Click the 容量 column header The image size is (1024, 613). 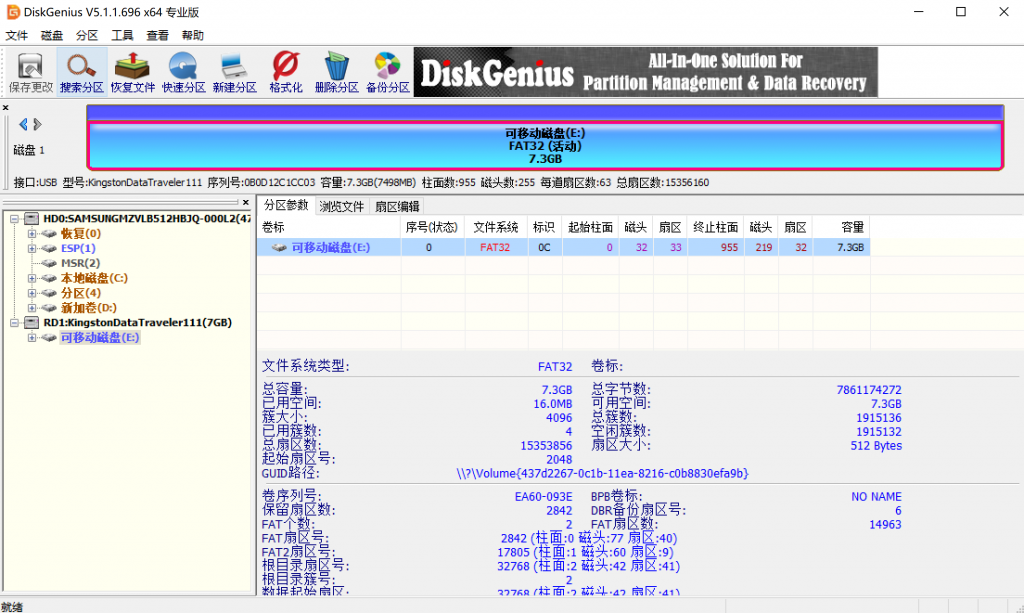[841, 227]
